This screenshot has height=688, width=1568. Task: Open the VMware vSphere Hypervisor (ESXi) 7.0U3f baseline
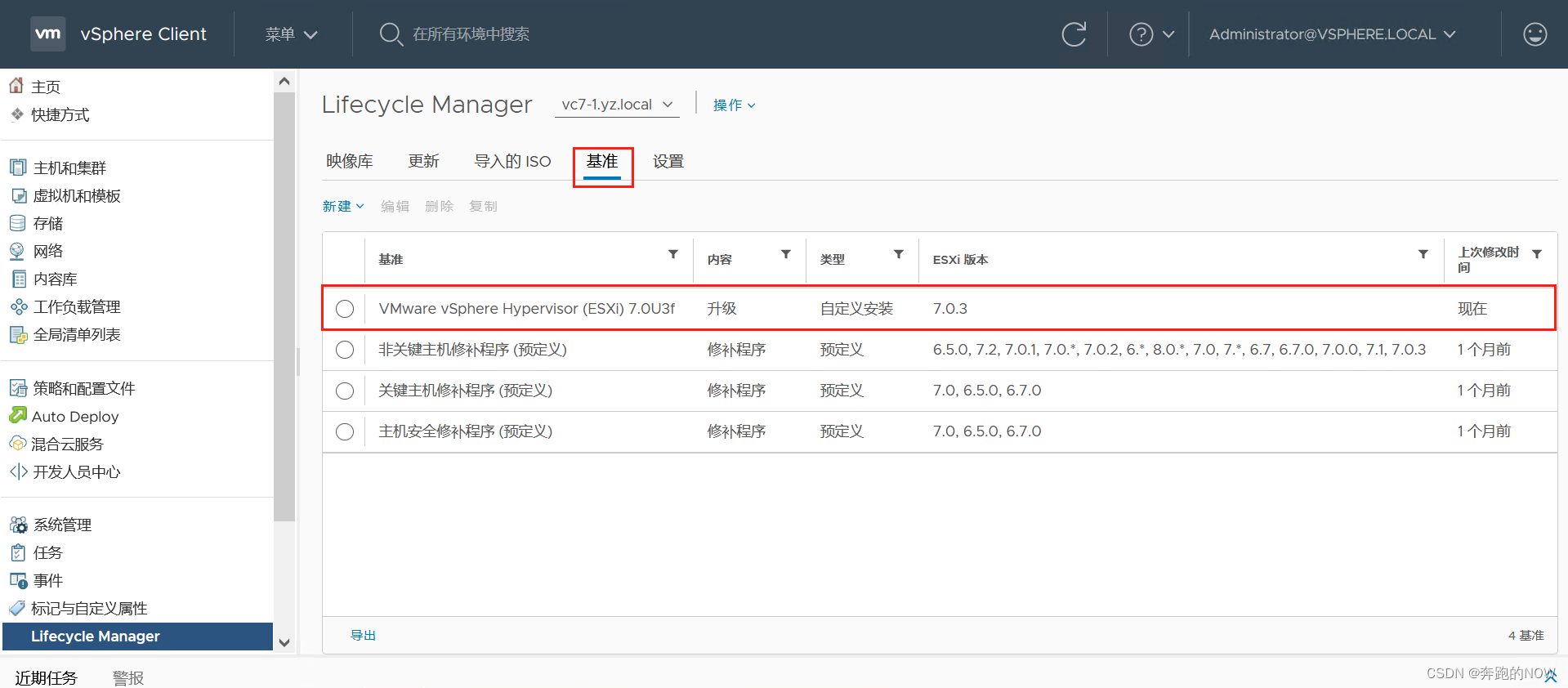527,309
